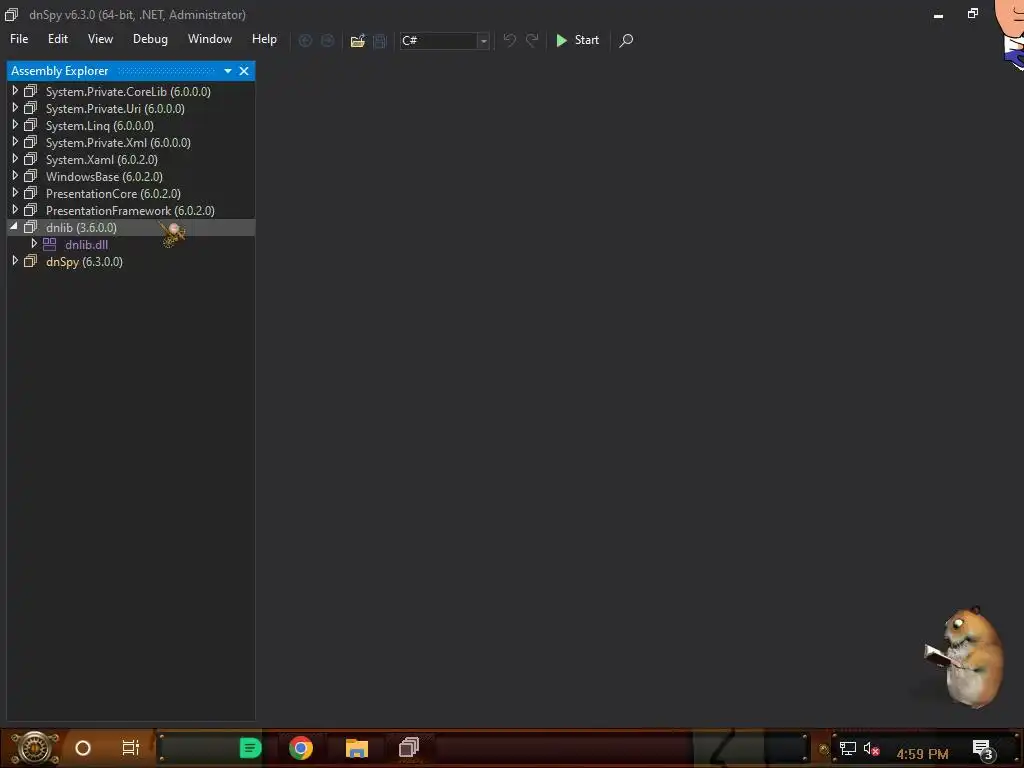Image resolution: width=1024 pixels, height=768 pixels.
Task: Select System.Private.Uri (6.0.0.0) assembly
Action: (115, 108)
